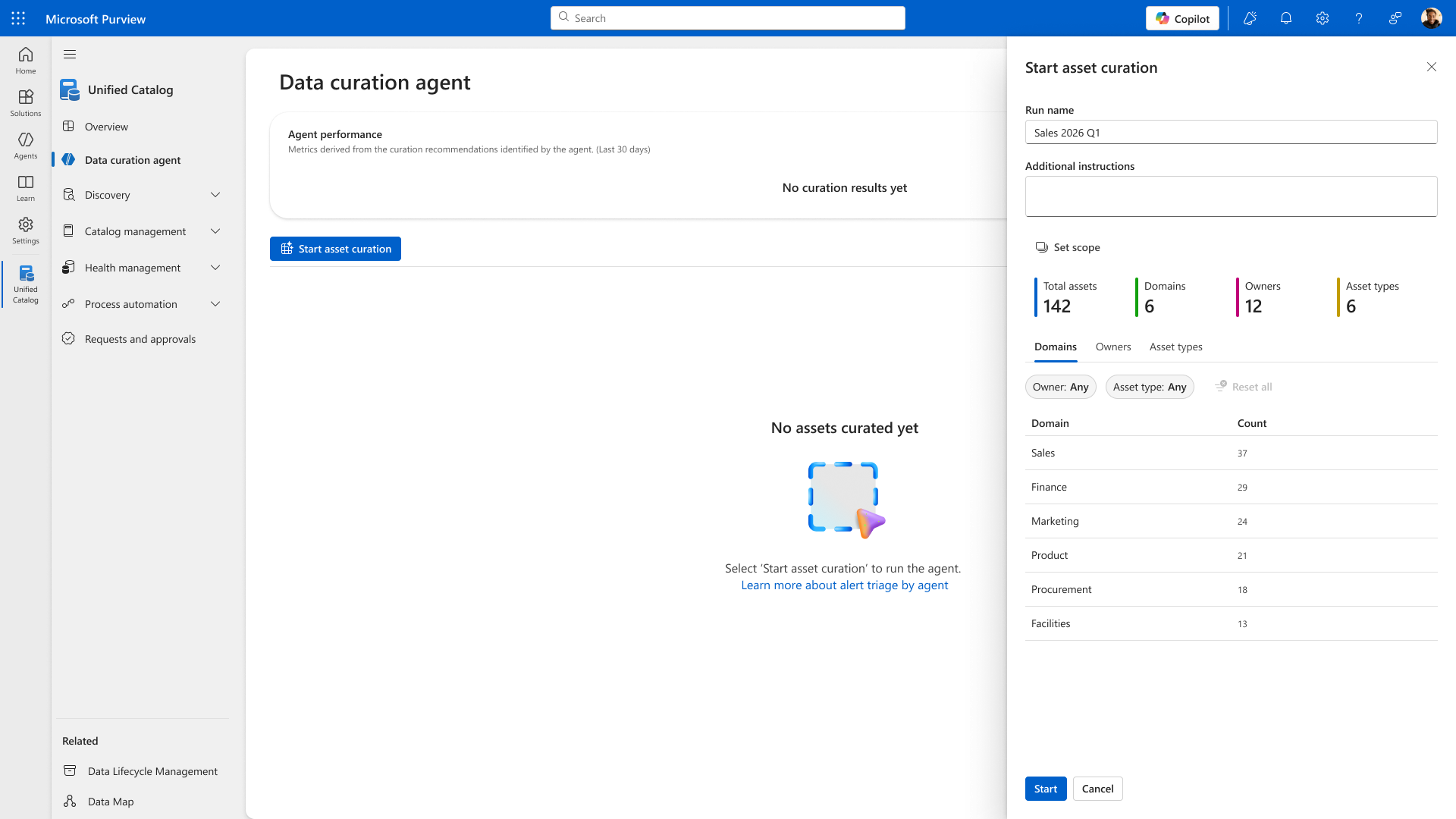
Task: Click the Start asset curation button
Action: pos(335,249)
